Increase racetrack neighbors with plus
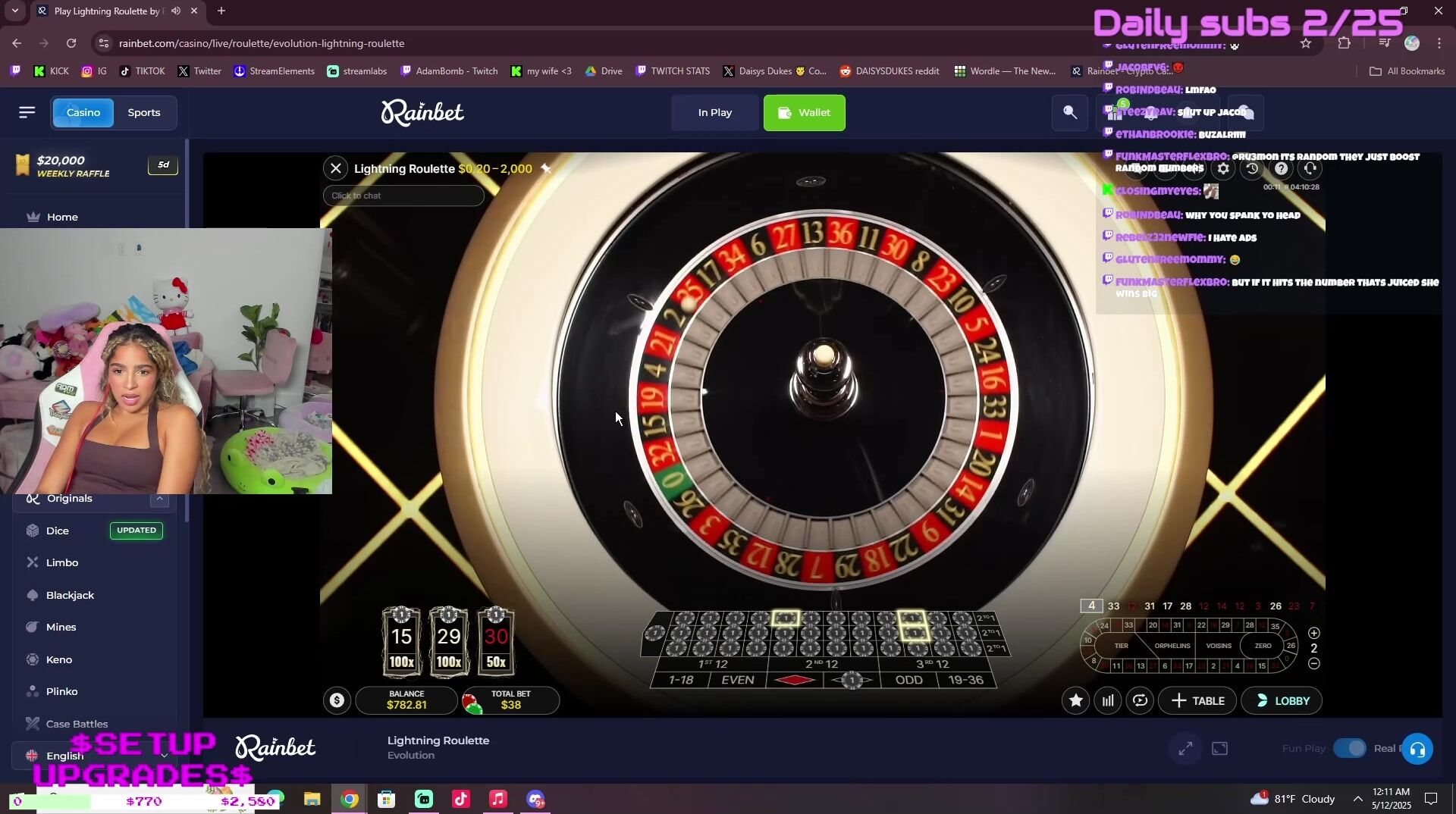This screenshot has width=1456, height=814. click(1314, 633)
